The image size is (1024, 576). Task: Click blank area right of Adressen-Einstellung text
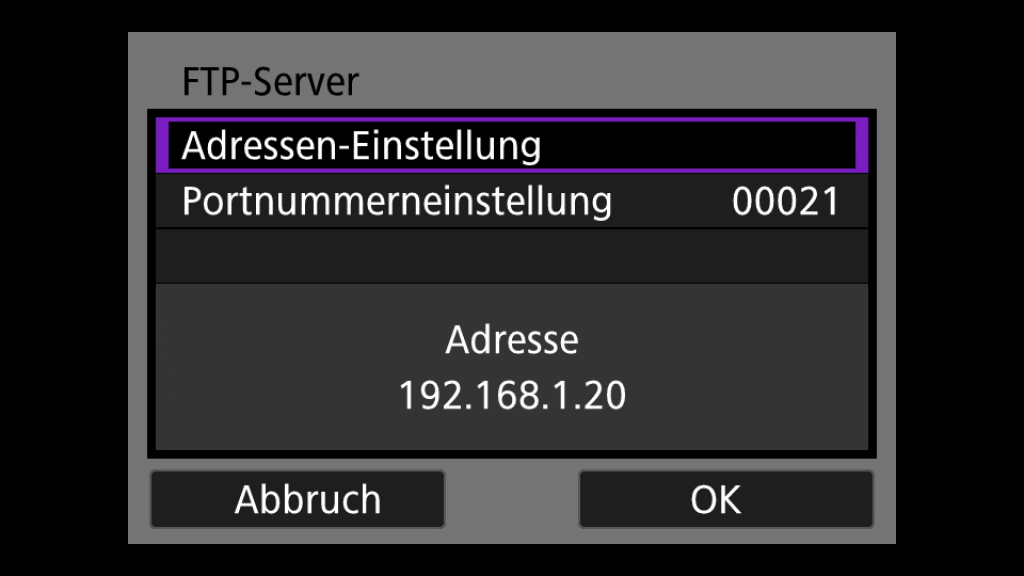696,145
